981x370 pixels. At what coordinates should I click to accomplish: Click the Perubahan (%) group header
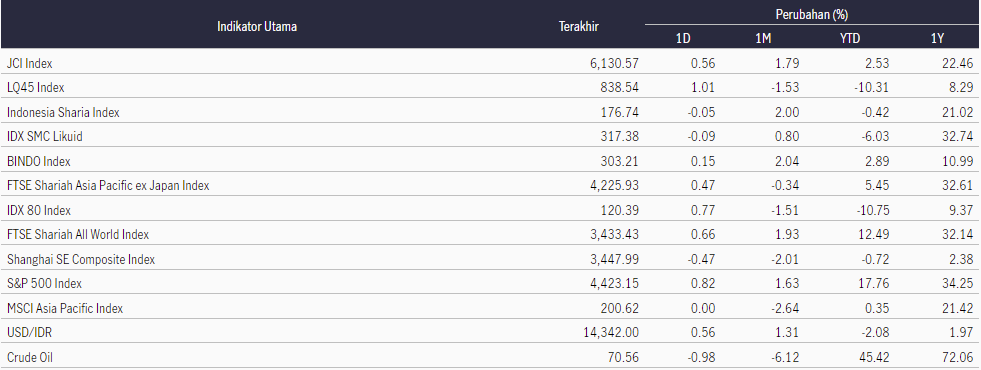[813, 14]
